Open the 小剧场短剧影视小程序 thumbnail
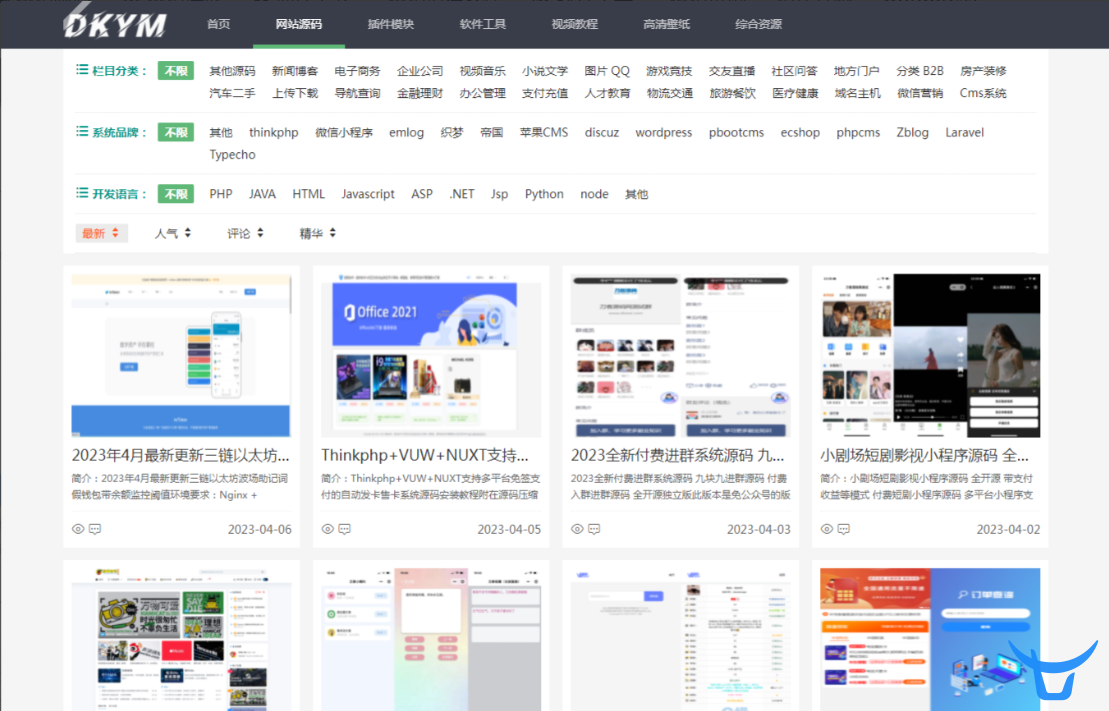This screenshot has height=711, width=1109. pos(930,355)
